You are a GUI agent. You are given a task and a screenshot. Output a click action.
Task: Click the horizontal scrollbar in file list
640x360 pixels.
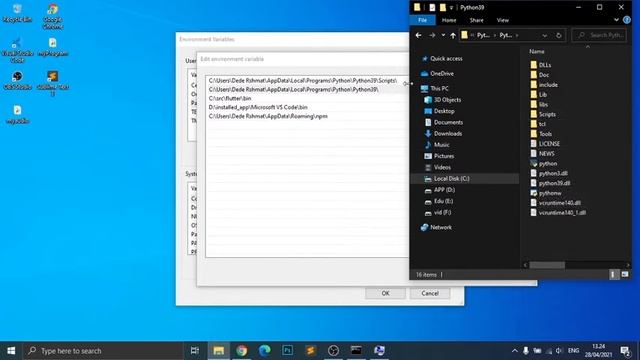click(x=547, y=265)
